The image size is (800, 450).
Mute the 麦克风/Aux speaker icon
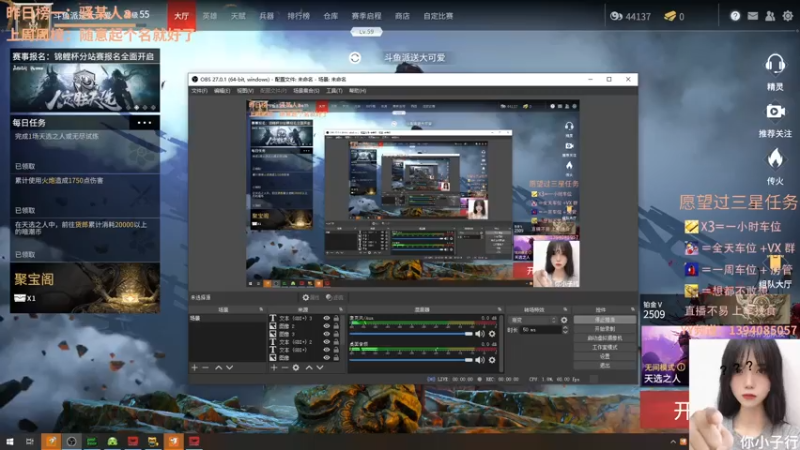(x=480, y=334)
